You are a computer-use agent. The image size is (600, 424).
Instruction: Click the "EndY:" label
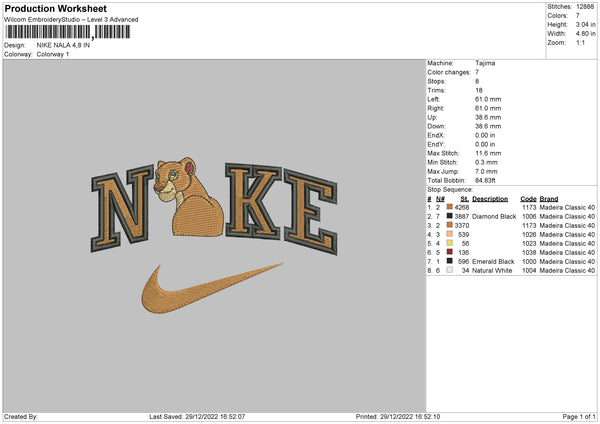[x=436, y=144]
